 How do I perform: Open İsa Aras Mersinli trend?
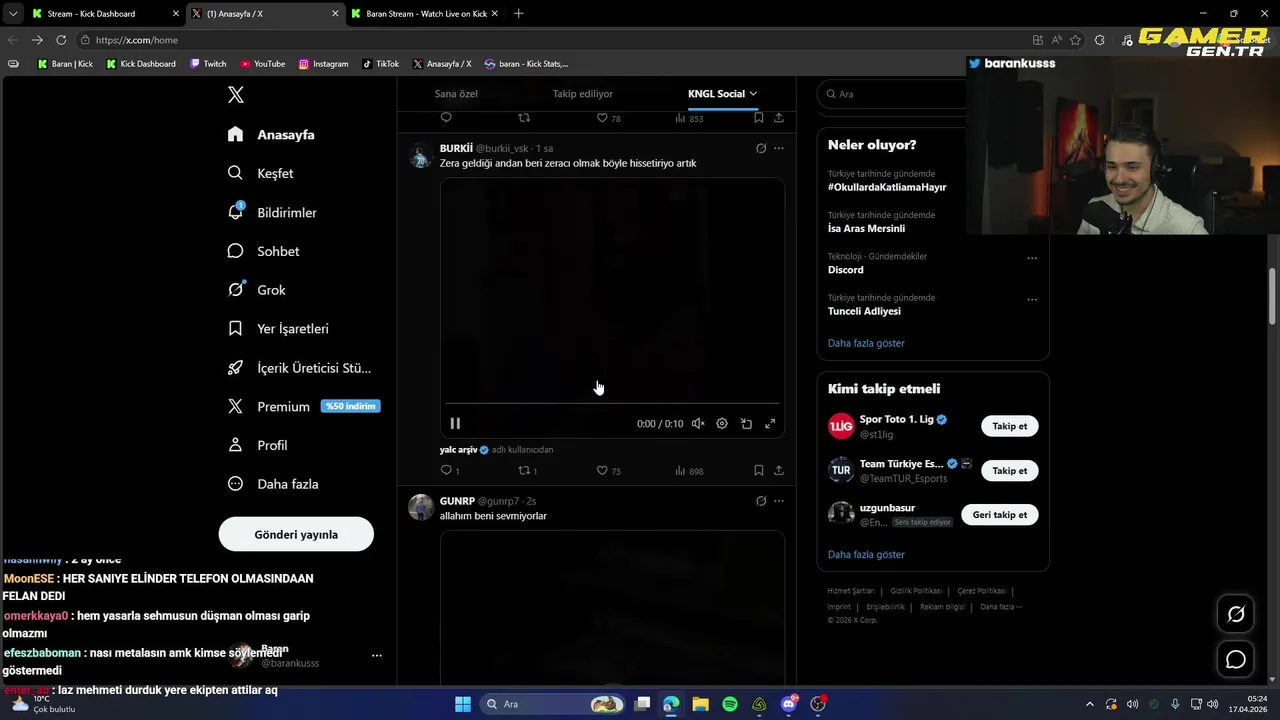pyautogui.click(x=866, y=229)
